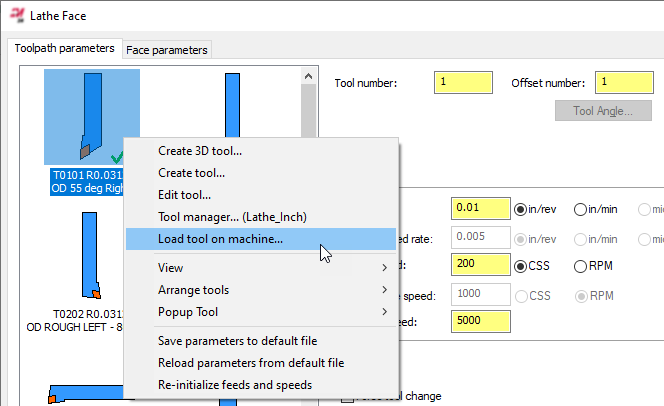Select in/min radio for feed rate 0.01

[580, 210]
